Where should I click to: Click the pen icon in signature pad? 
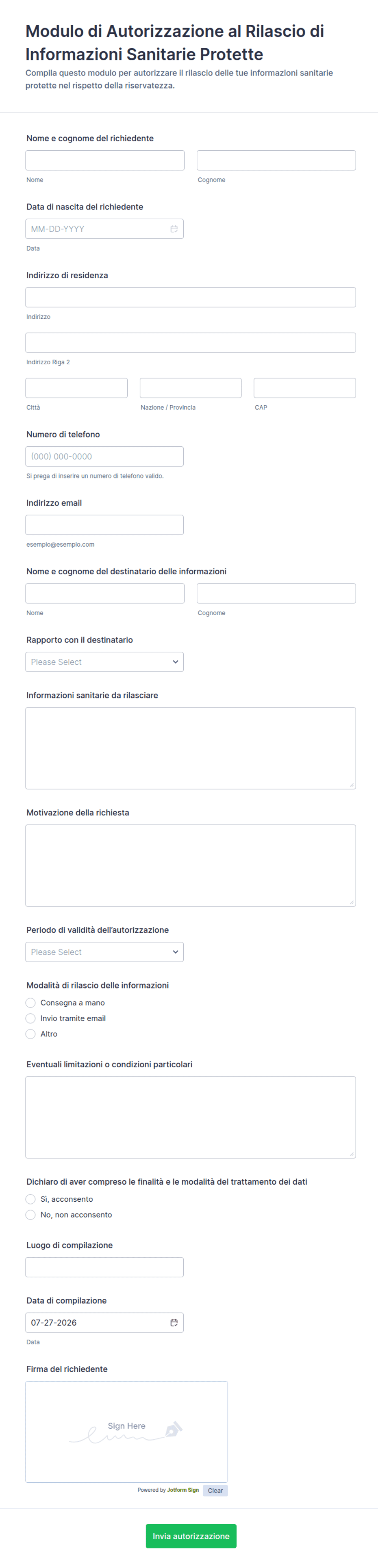point(173,1429)
